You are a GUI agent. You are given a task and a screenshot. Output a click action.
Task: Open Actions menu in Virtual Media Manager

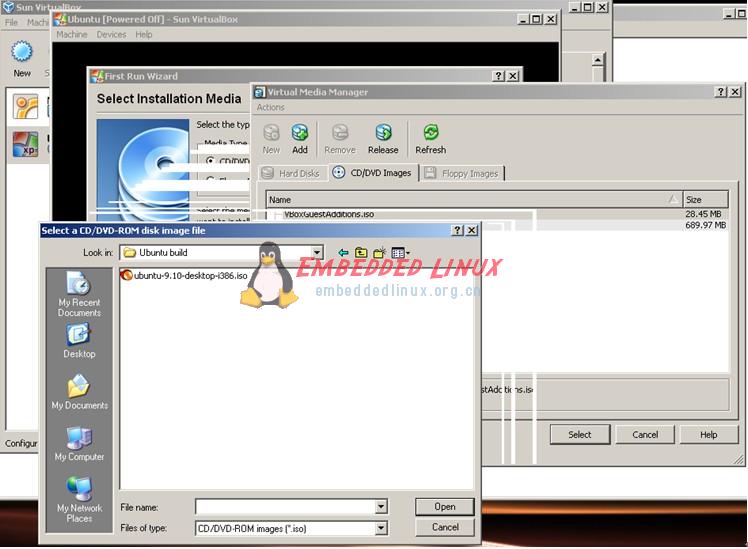[270, 107]
